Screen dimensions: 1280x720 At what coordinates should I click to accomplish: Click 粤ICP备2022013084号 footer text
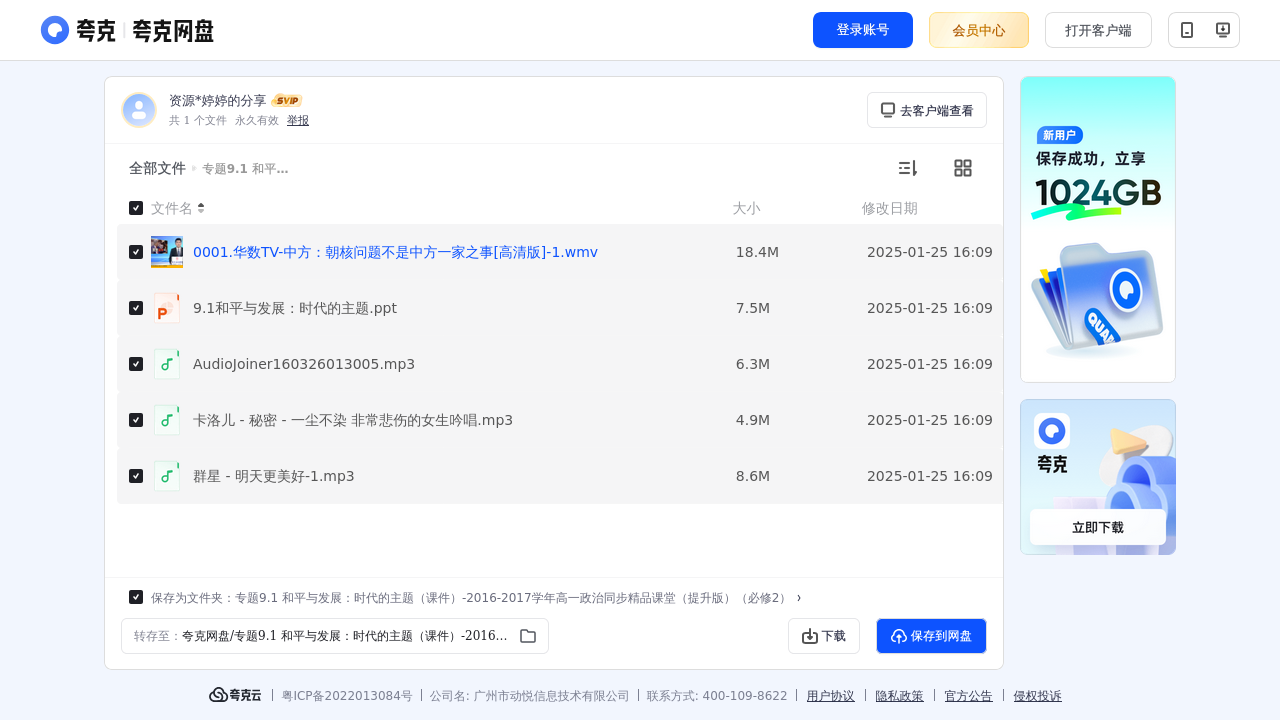347,696
